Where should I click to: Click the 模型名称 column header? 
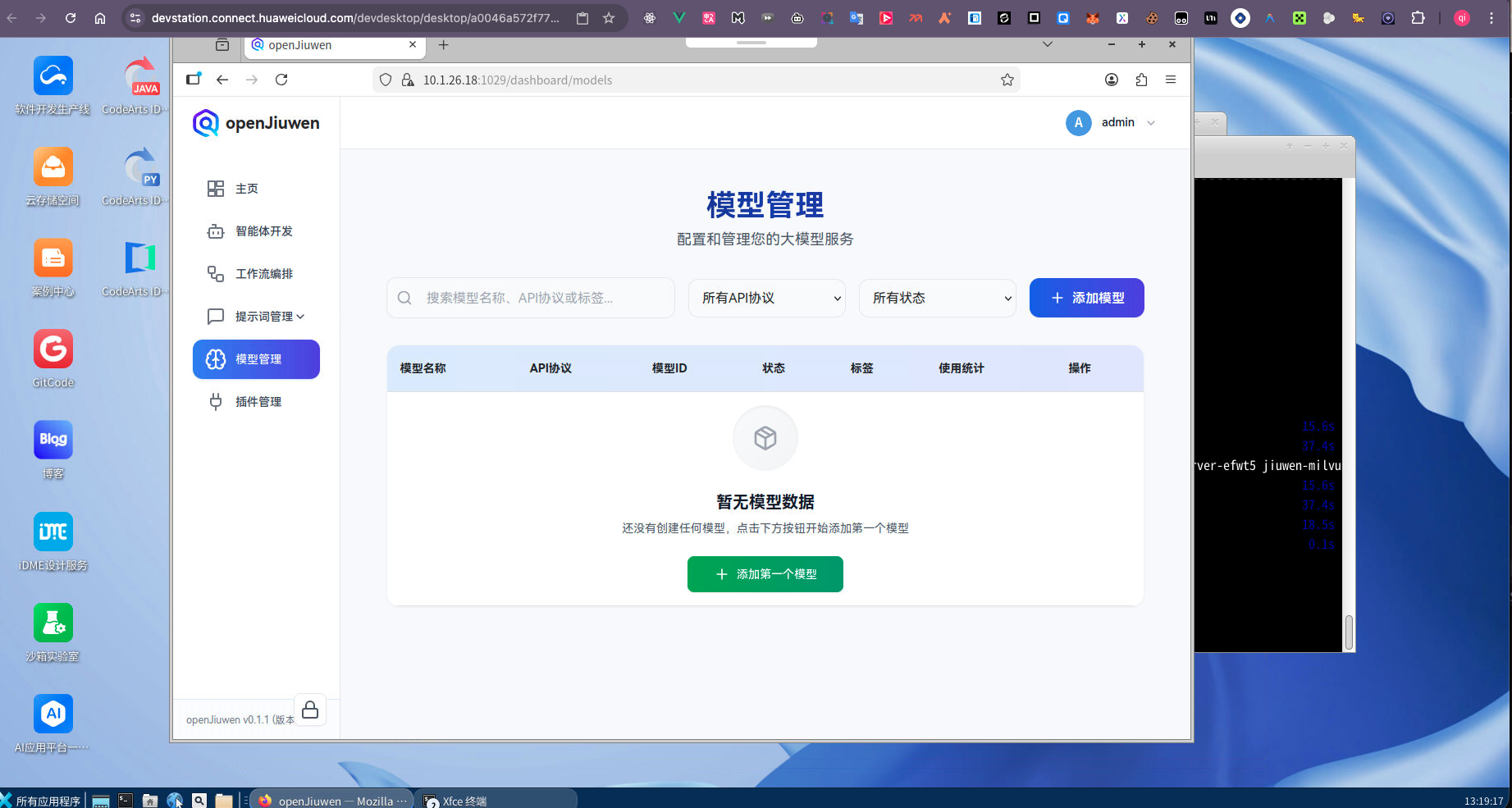423,368
